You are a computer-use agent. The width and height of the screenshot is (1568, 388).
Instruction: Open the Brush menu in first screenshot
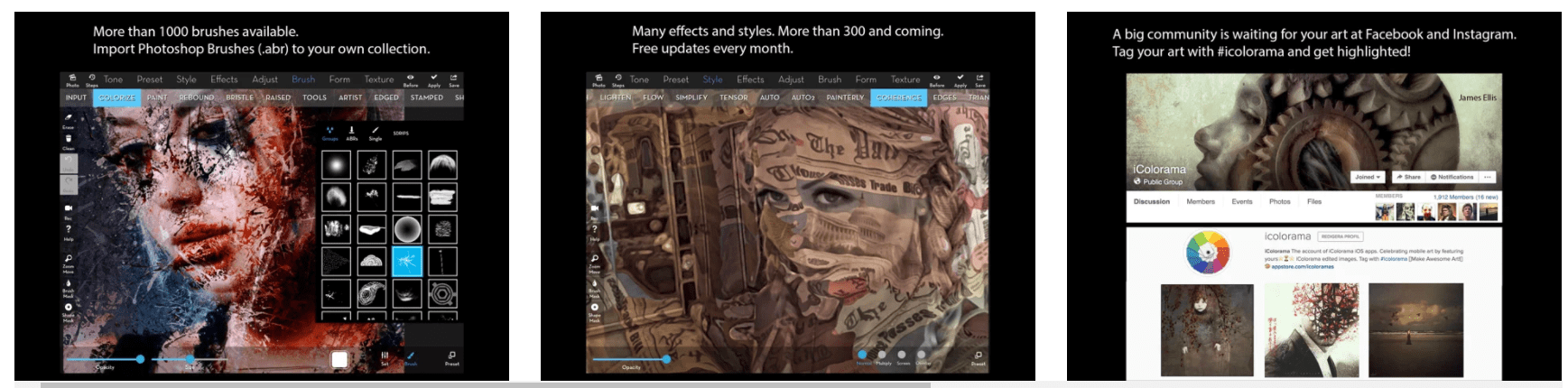point(303,79)
